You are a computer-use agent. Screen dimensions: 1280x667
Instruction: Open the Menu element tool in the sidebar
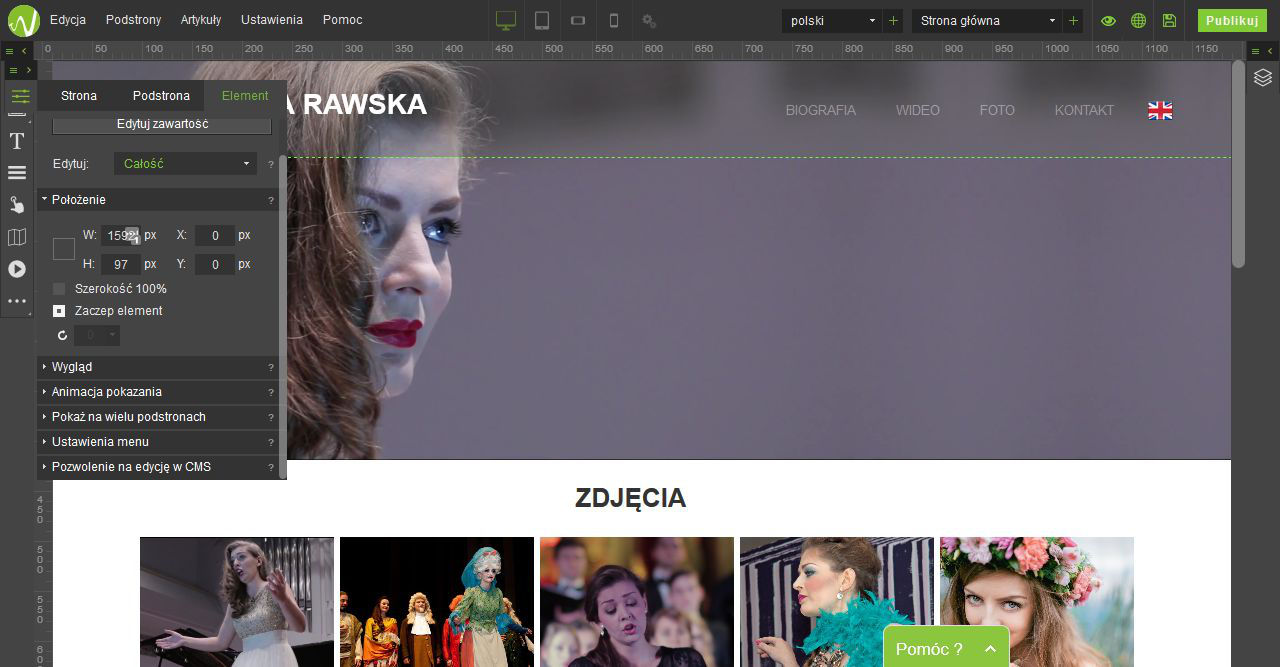point(16,172)
